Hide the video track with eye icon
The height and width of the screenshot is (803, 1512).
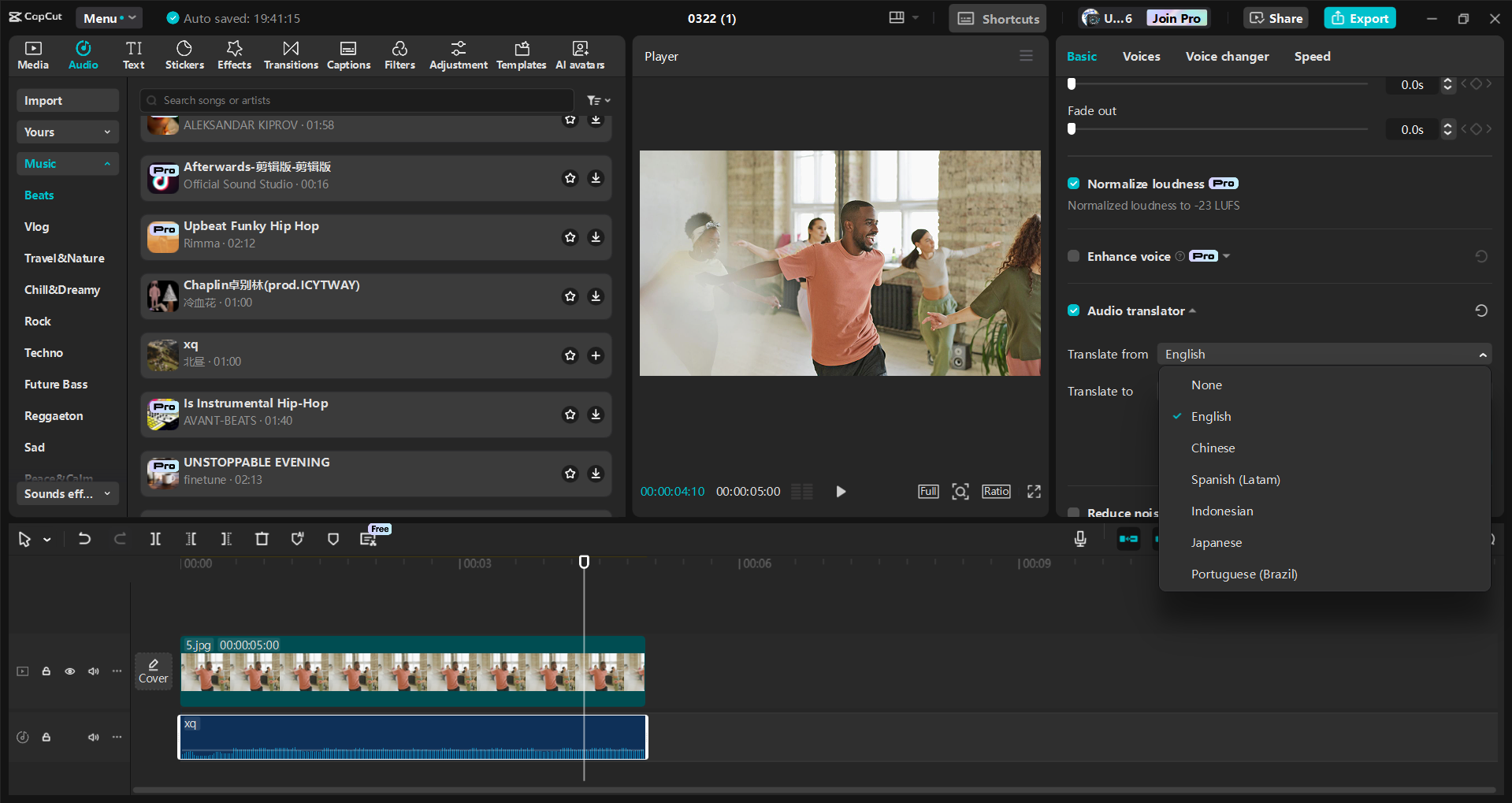click(70, 671)
